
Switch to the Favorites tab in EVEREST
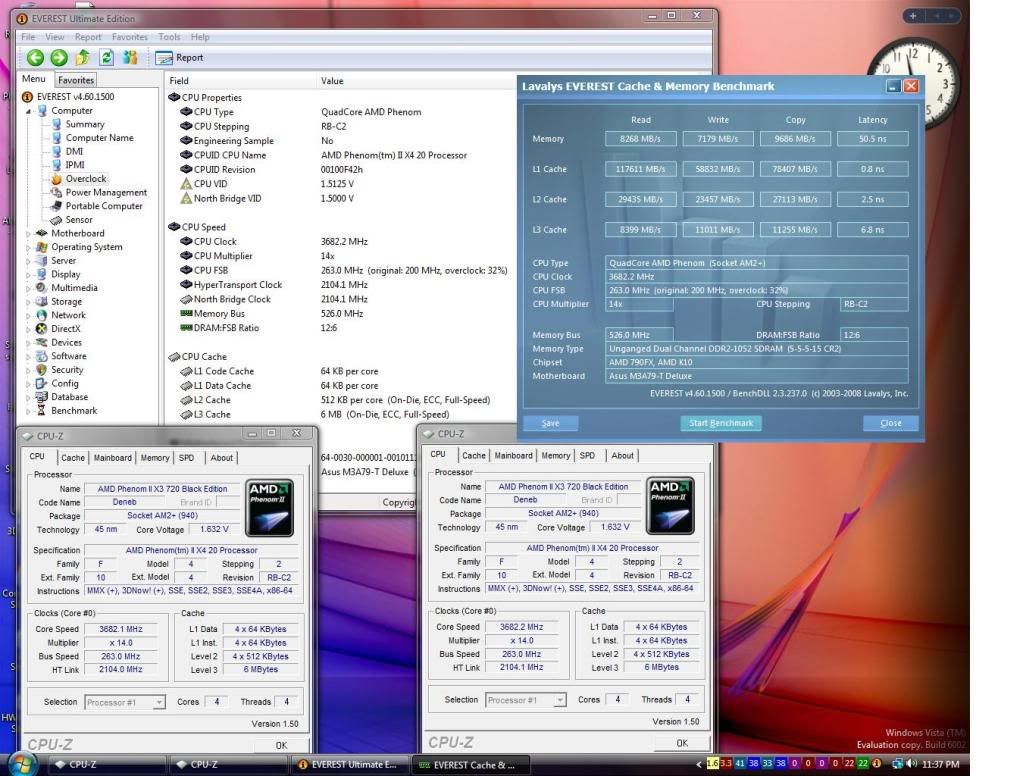point(75,80)
